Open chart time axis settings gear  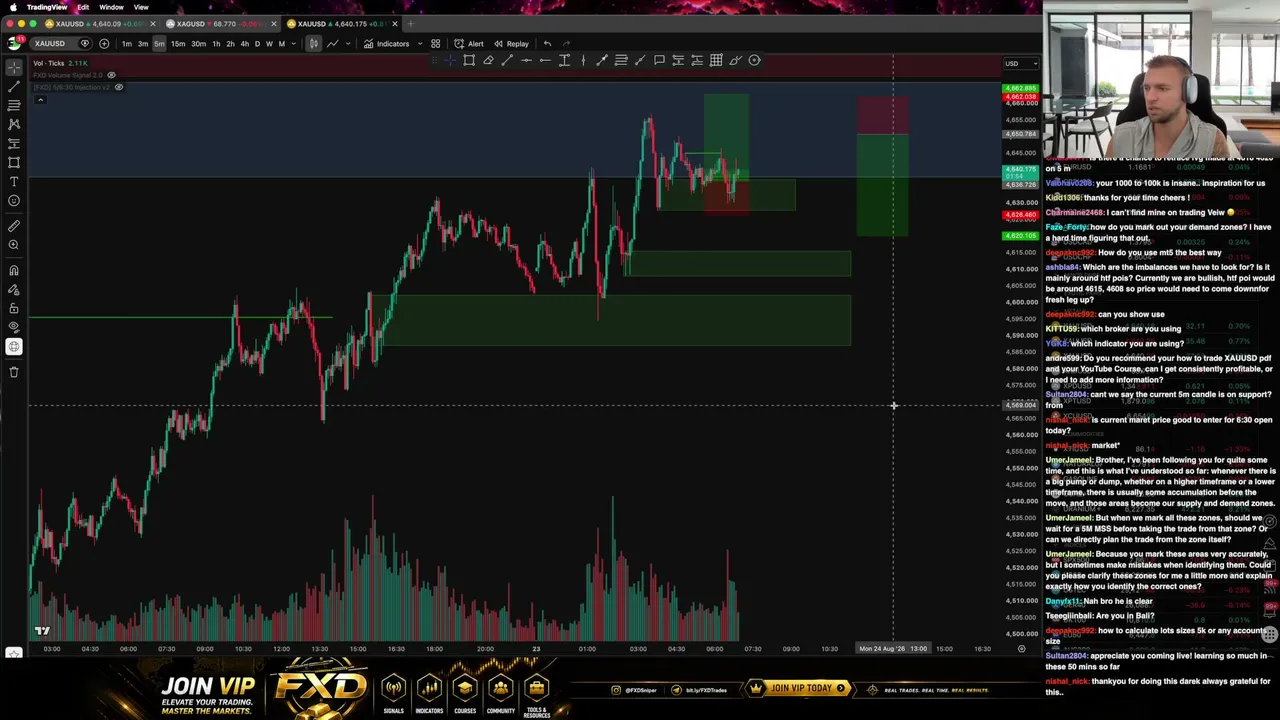pos(1021,649)
